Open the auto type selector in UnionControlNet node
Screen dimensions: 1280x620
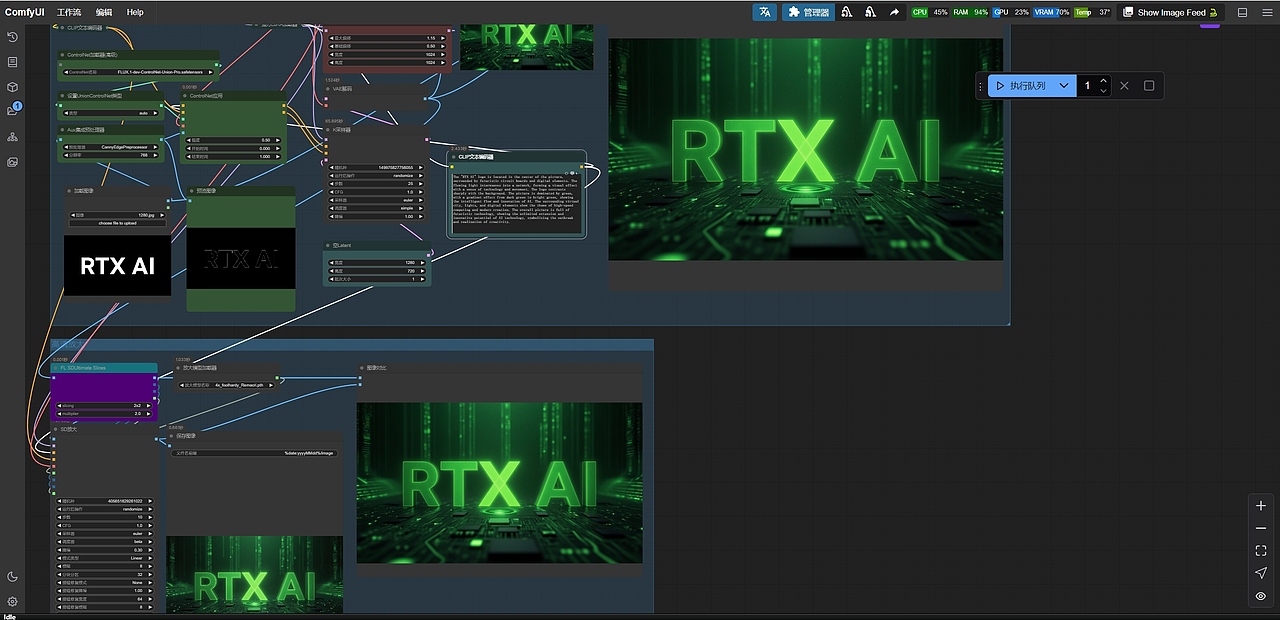[x=110, y=113]
